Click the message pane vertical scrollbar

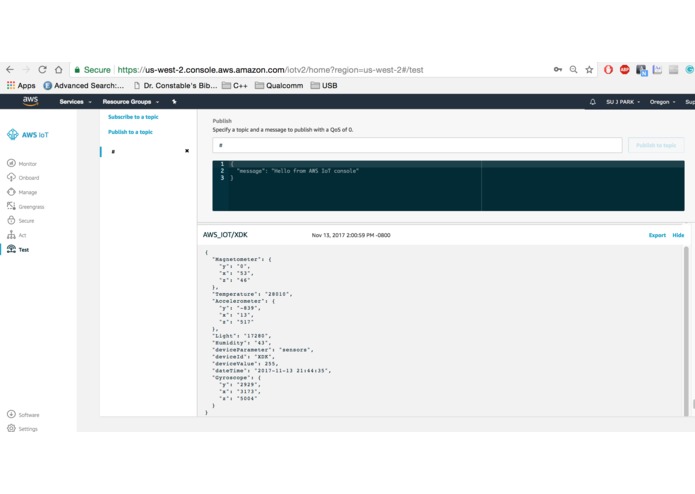pos(686,330)
